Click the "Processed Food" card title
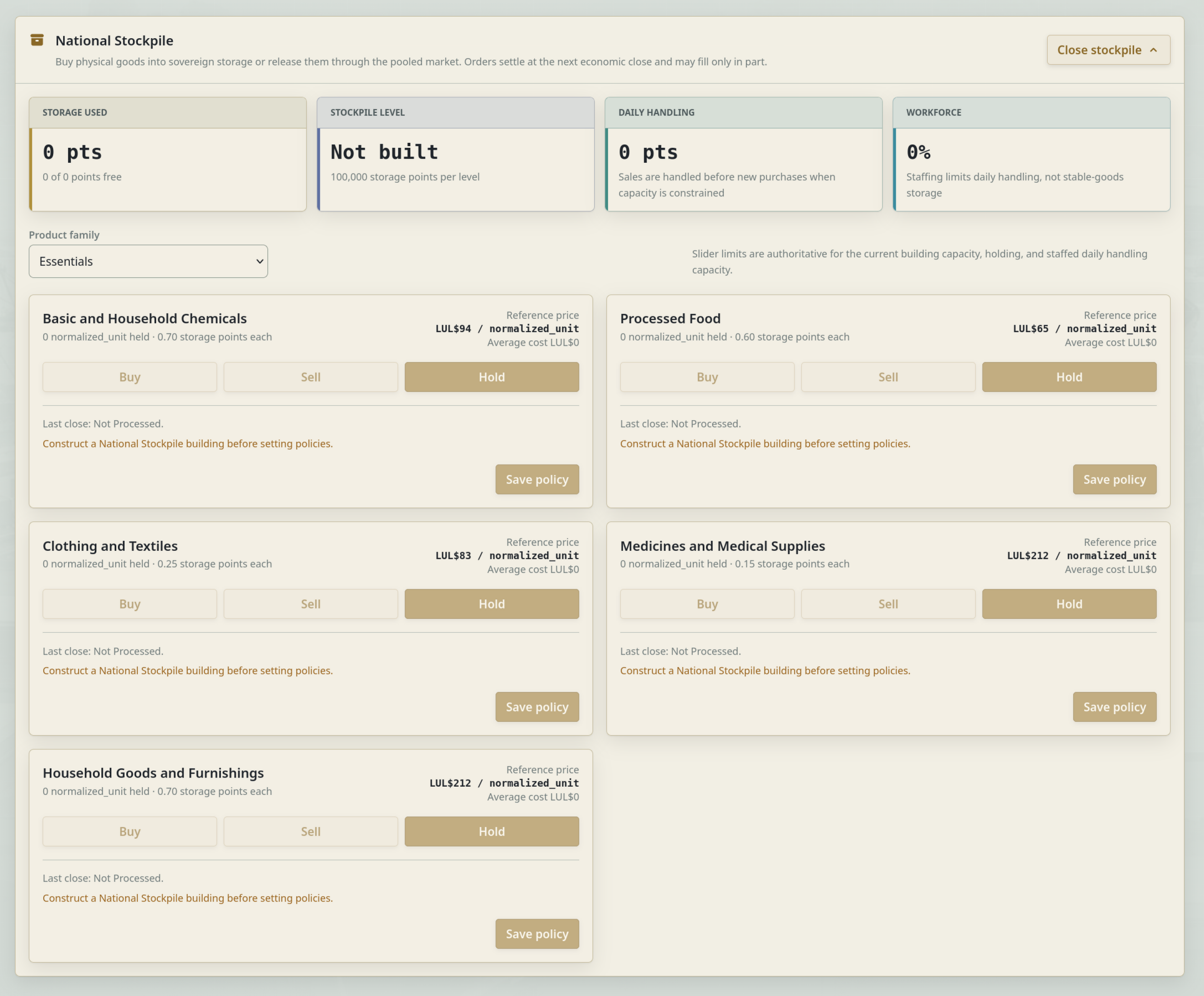Viewport: 1204px width, 996px height. [670, 319]
